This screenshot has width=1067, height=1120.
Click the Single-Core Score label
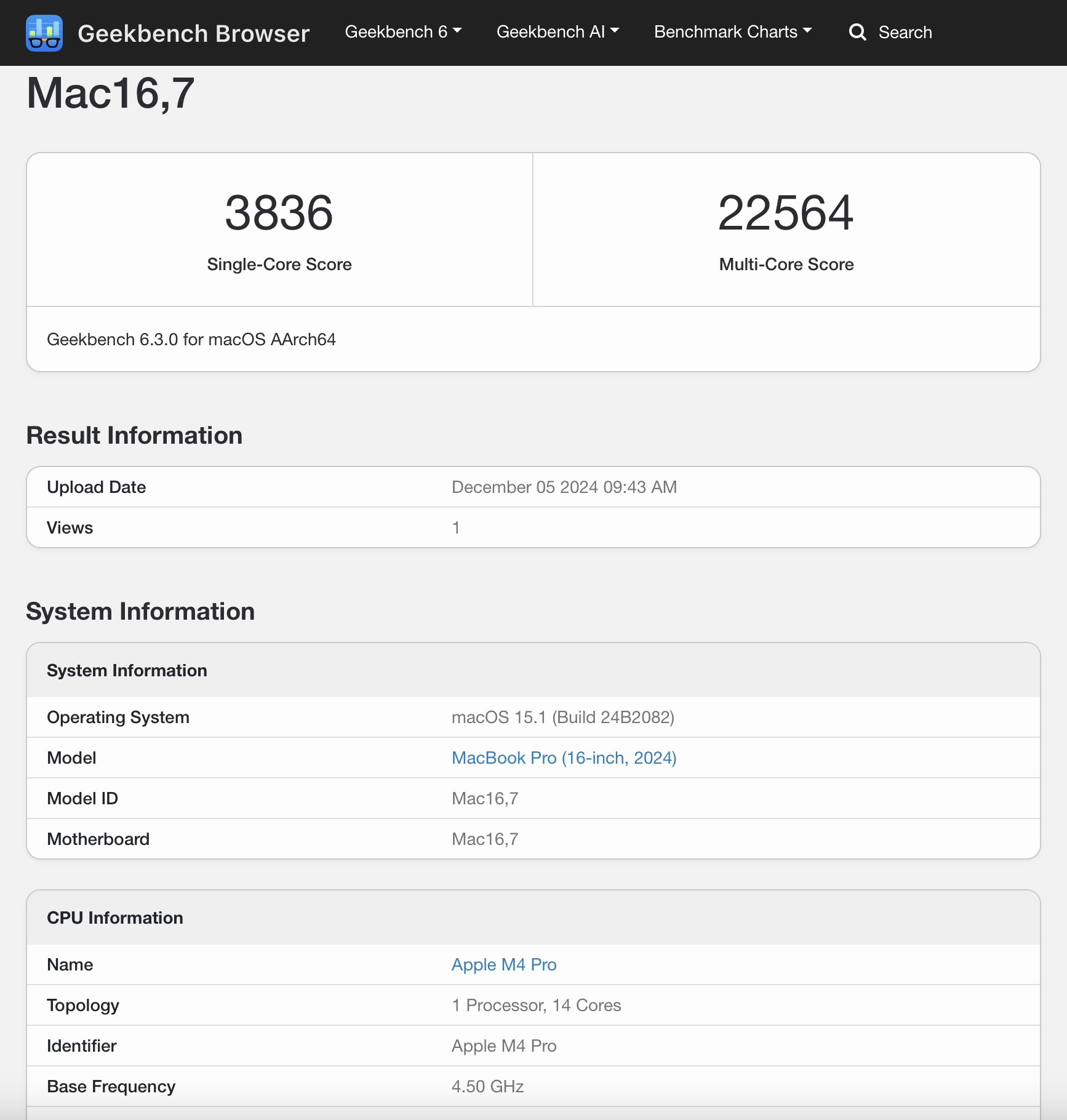point(279,265)
